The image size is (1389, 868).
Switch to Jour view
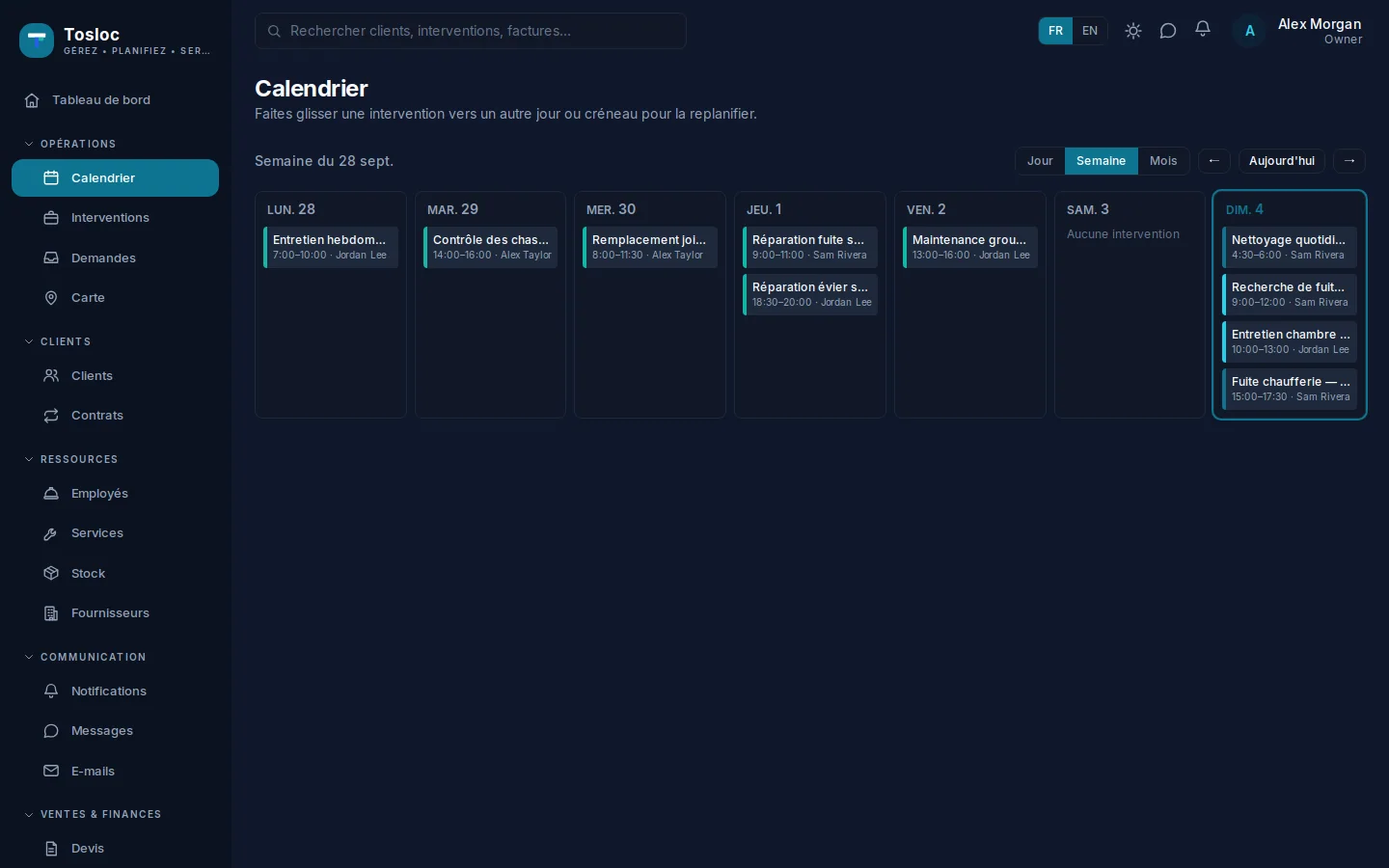(x=1040, y=161)
